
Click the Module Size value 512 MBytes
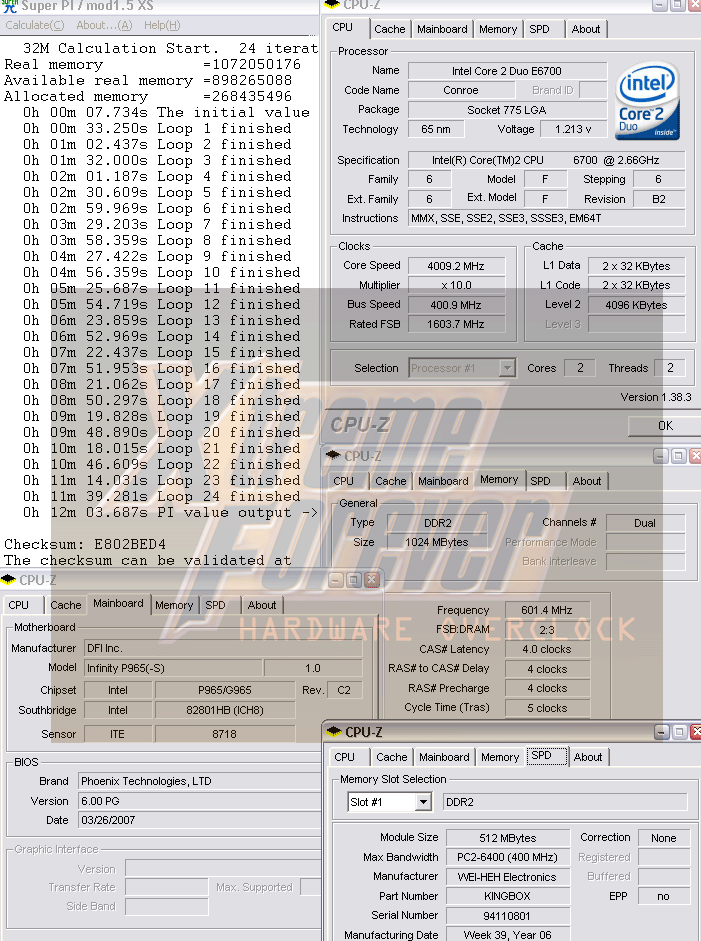[x=508, y=838]
